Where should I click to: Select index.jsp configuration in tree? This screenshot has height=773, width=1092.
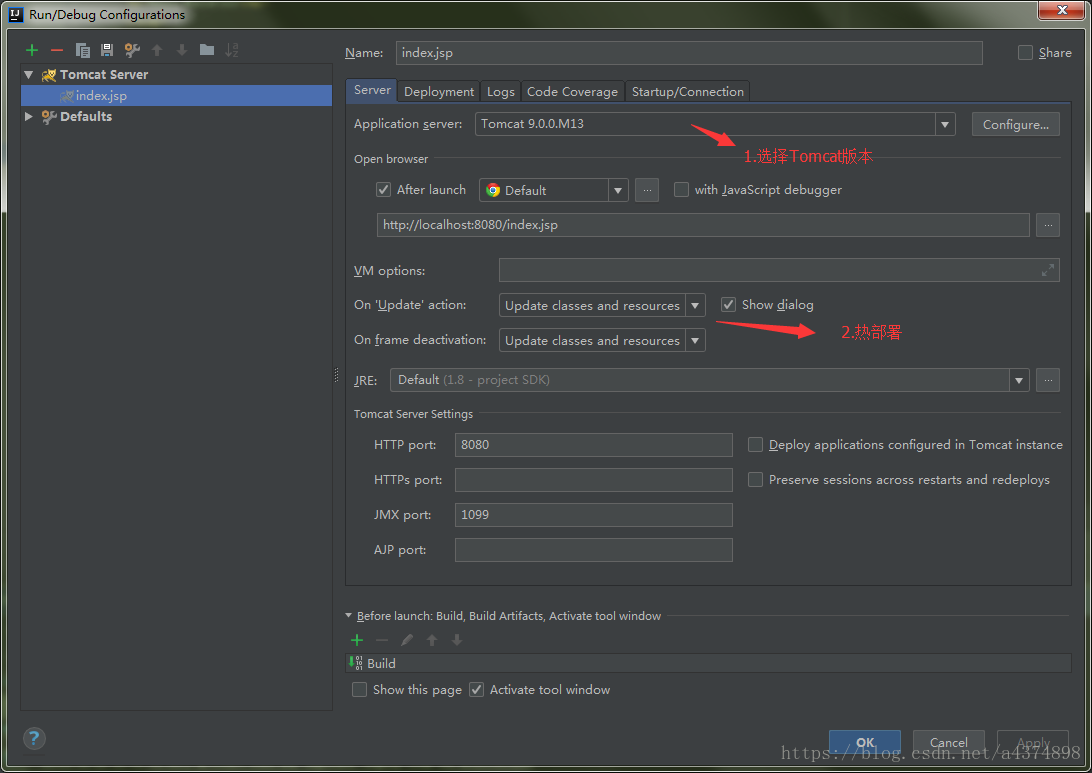click(176, 95)
